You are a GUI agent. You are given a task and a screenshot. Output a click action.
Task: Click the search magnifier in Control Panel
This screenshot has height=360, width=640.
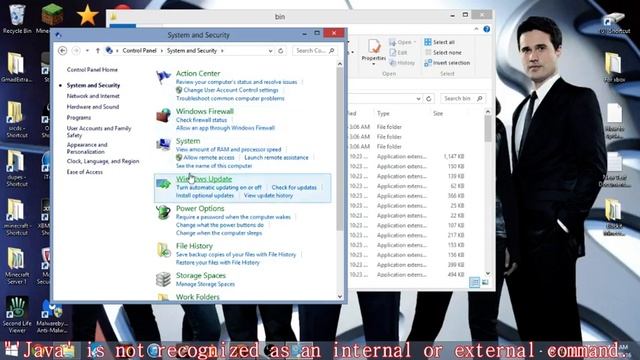(331, 51)
